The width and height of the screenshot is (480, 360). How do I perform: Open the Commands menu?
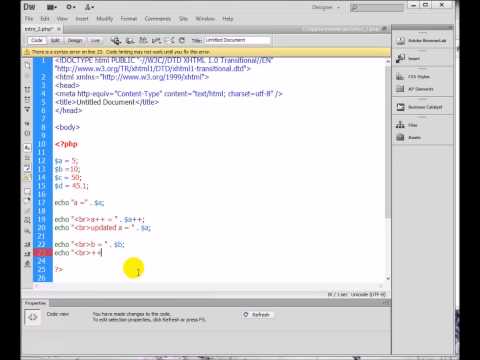[158, 19]
